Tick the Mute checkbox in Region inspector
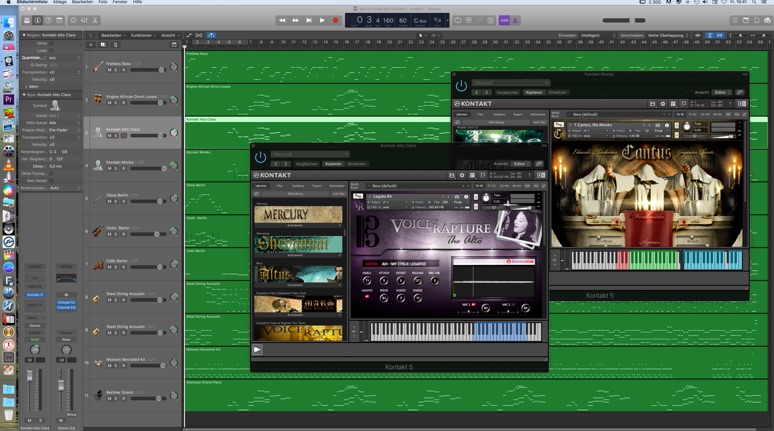The image size is (774, 431). (51, 43)
